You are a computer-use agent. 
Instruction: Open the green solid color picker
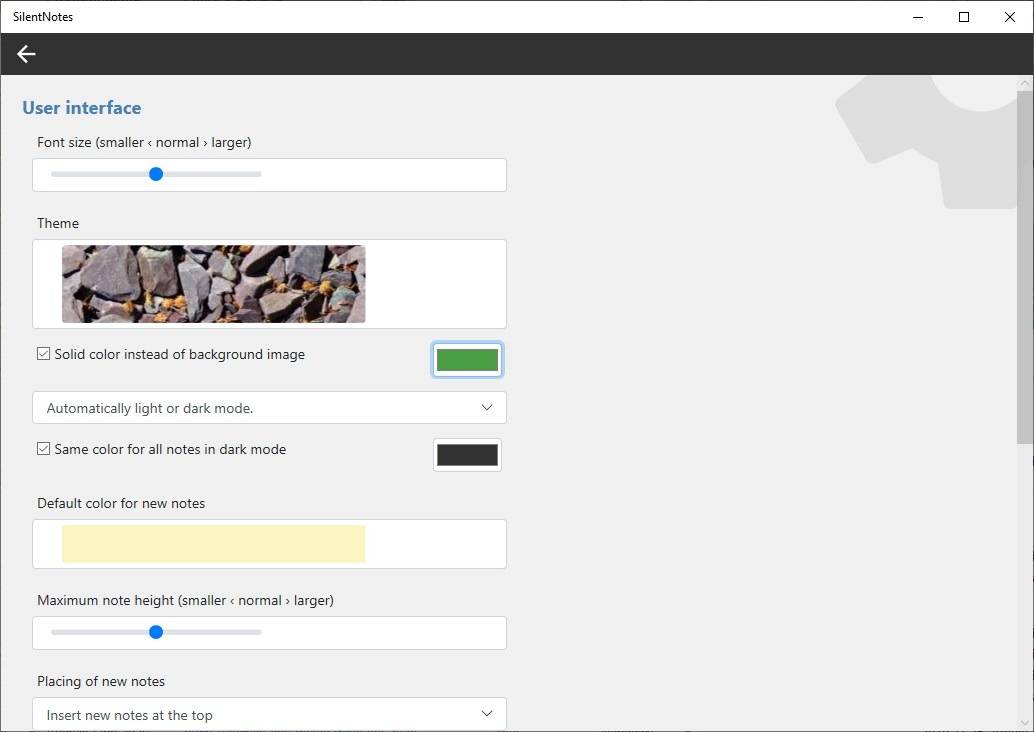pos(468,360)
